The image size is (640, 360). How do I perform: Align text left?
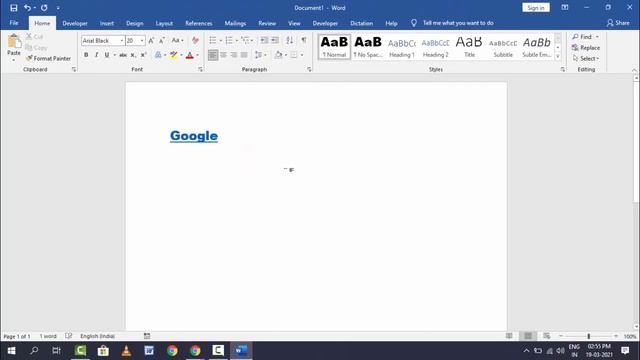213,55
